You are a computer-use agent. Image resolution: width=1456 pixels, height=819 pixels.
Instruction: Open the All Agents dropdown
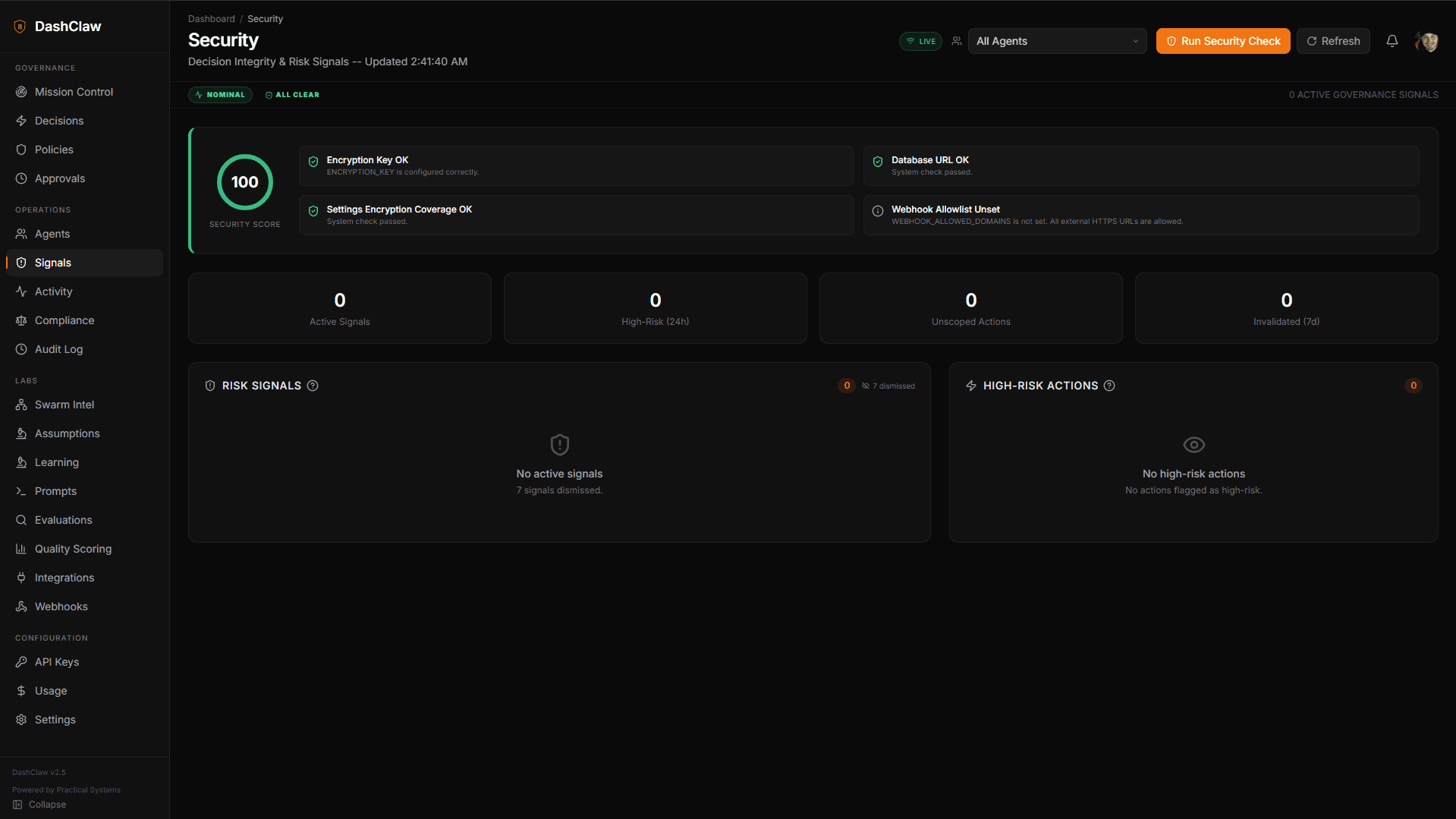tap(1056, 41)
